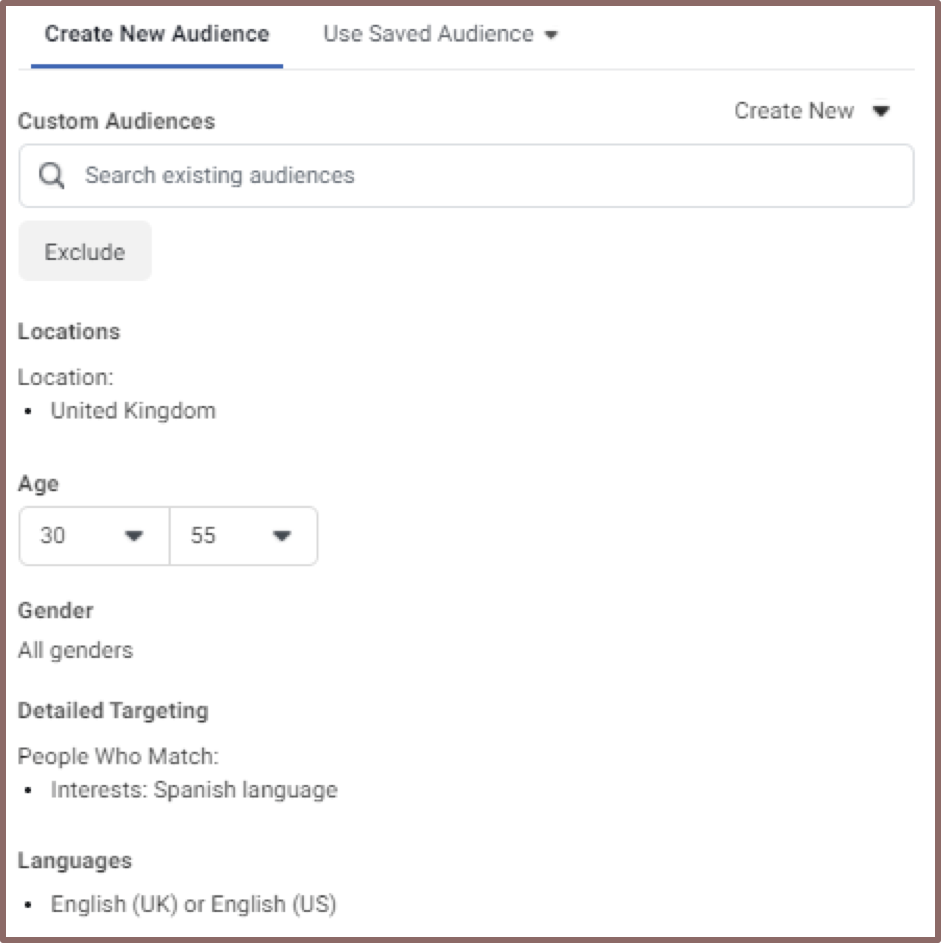
Task: Open minimum age dropdown showing 30
Action: coord(94,535)
